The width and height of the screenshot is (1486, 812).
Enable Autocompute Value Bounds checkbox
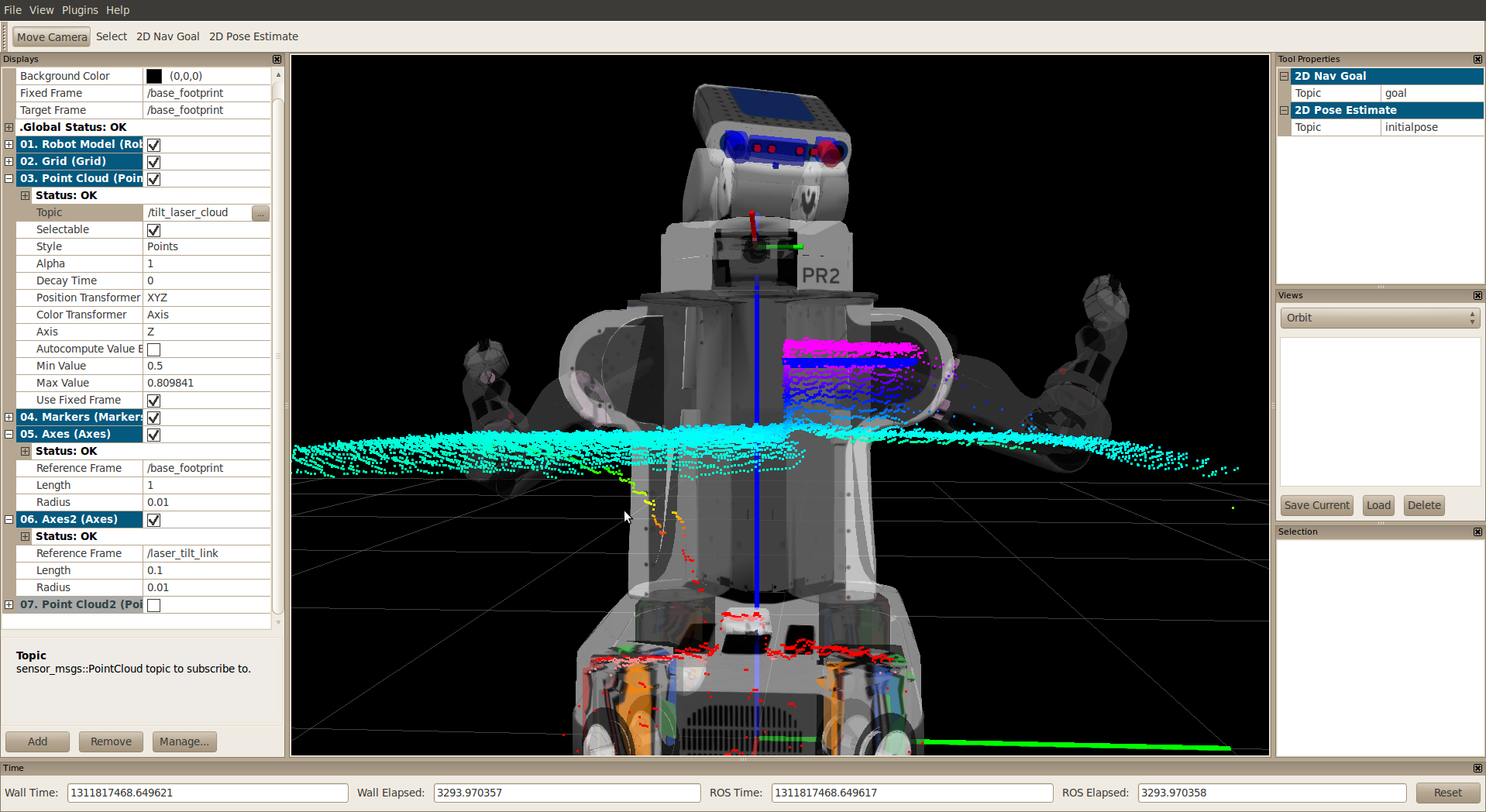click(x=154, y=349)
